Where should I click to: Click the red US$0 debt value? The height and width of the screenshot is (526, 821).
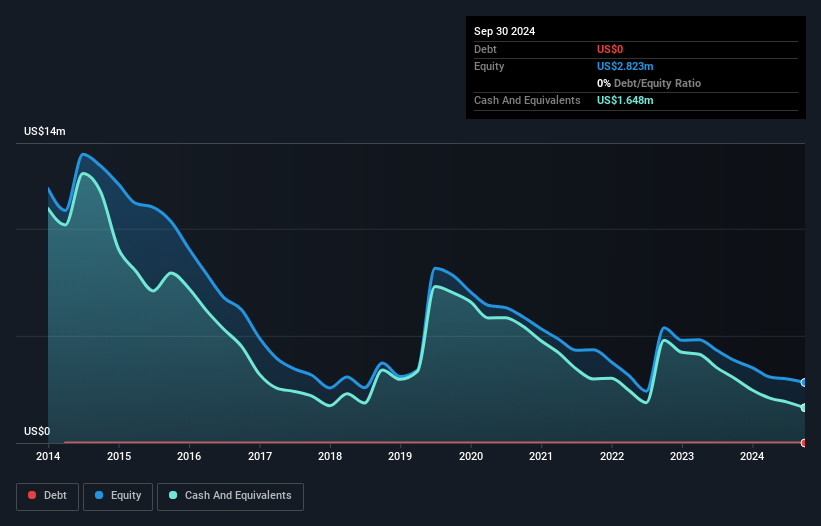610,49
